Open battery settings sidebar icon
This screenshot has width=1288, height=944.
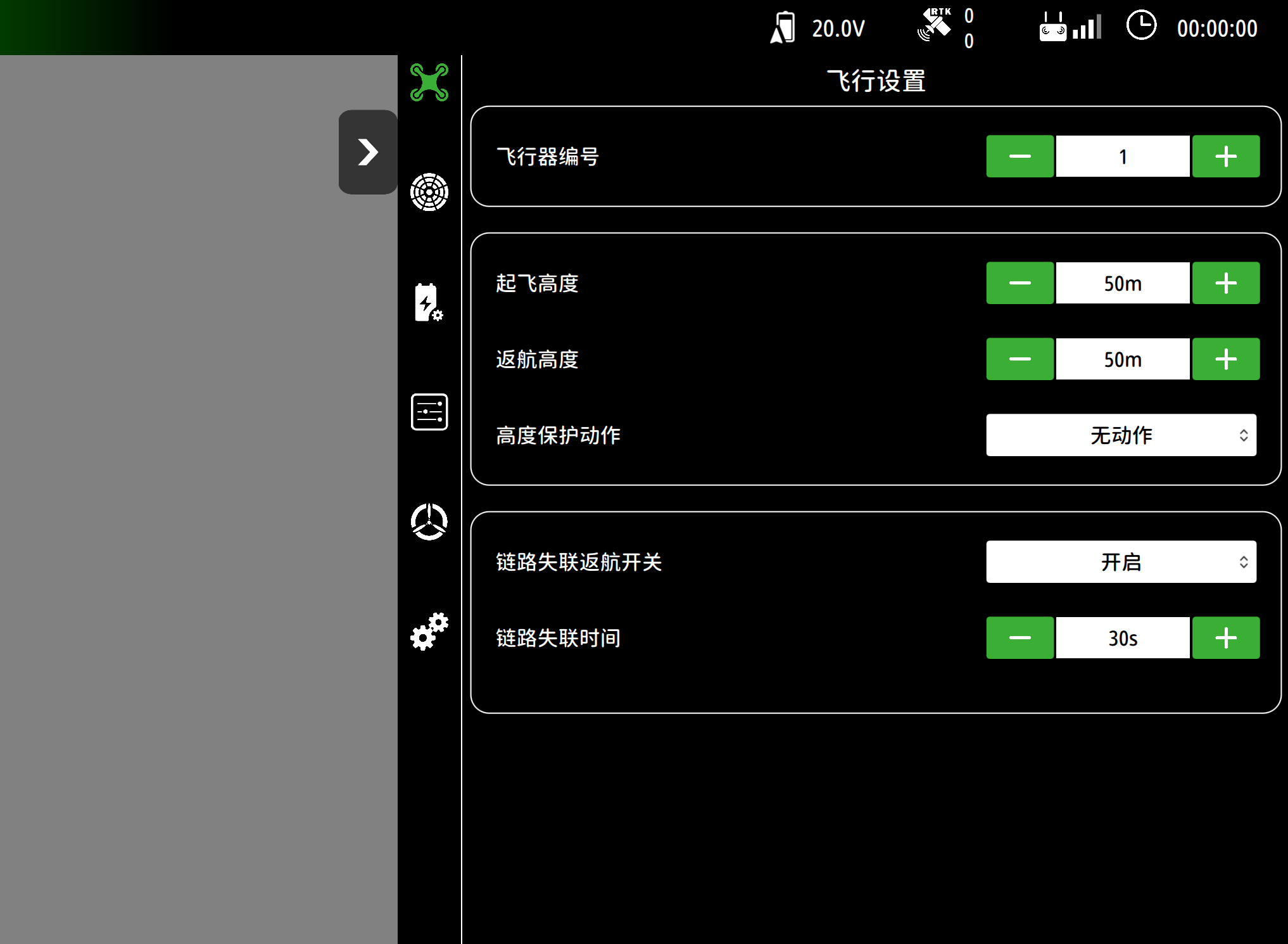pos(429,302)
